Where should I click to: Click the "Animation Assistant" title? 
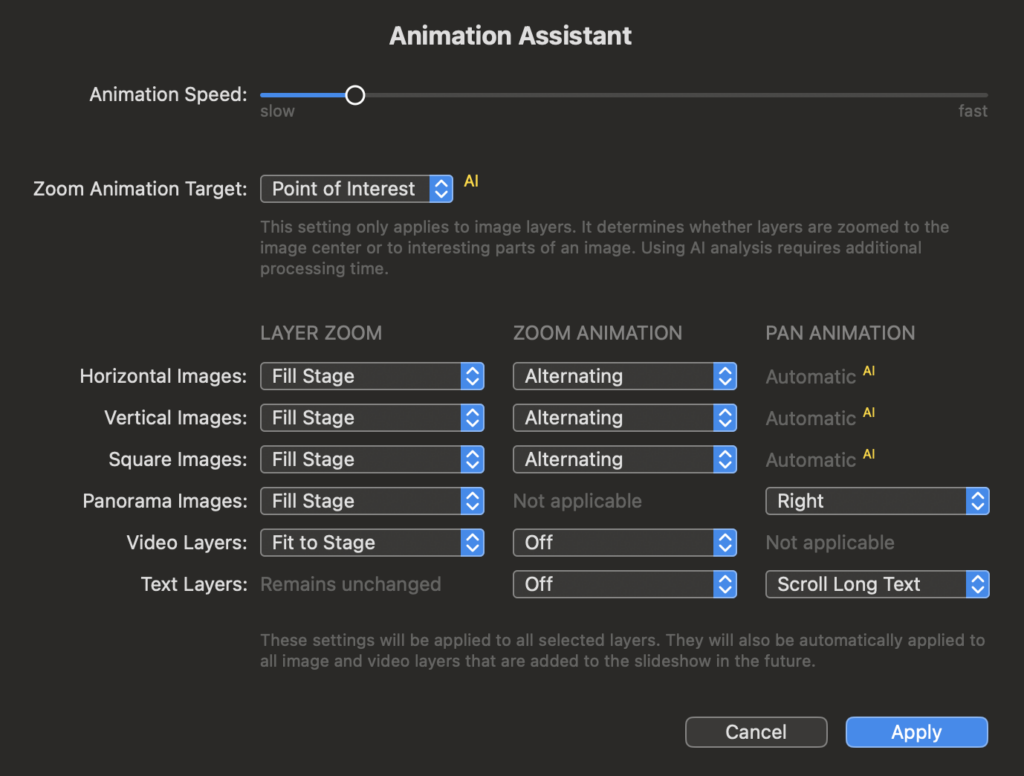(x=511, y=36)
